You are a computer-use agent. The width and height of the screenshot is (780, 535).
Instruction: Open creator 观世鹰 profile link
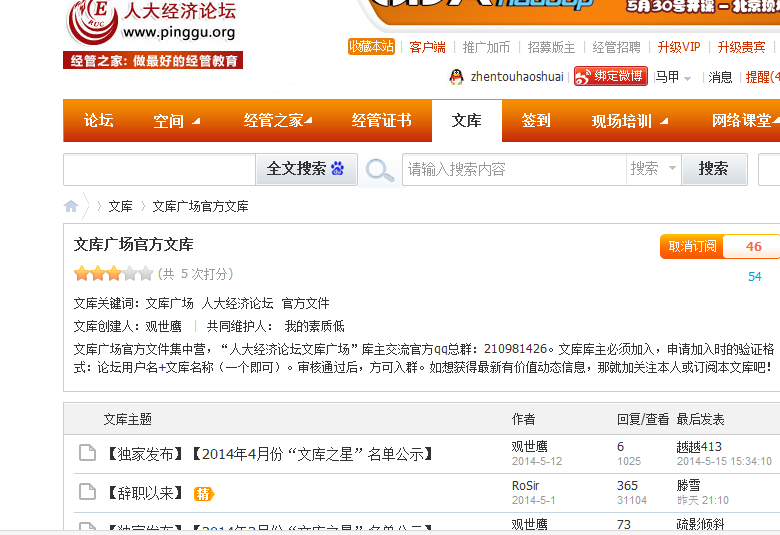(x=164, y=326)
